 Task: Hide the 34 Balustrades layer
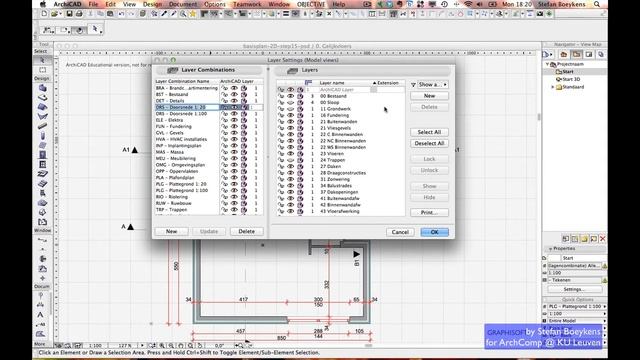(x=290, y=186)
